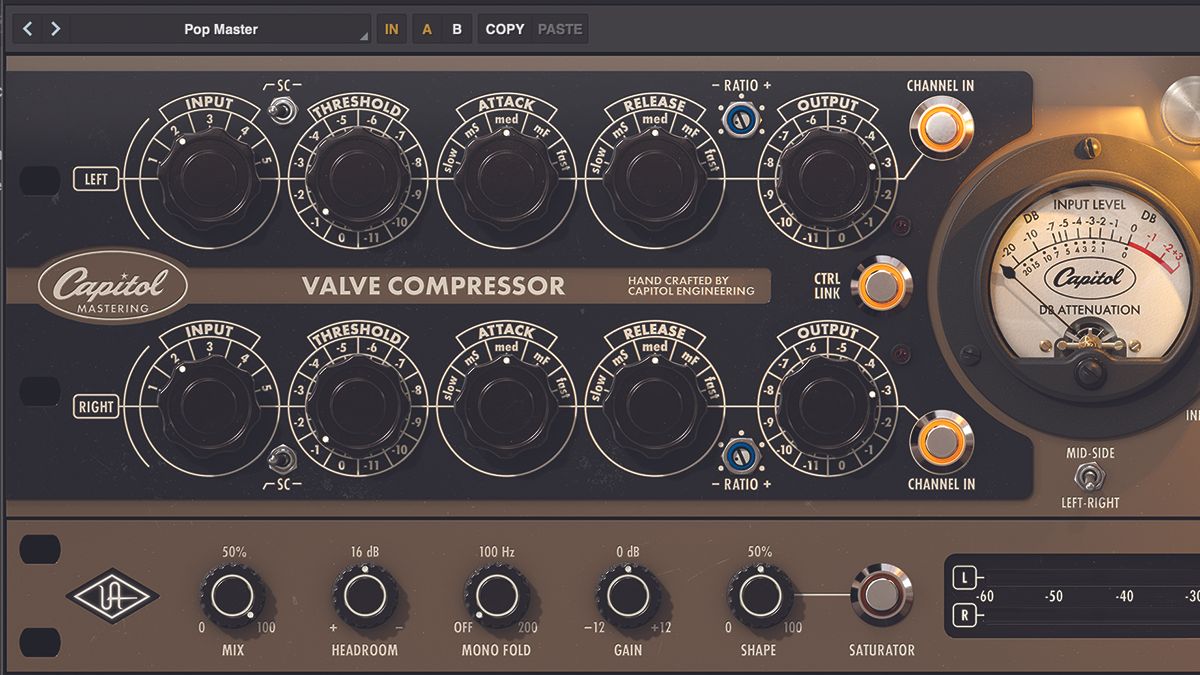Image resolution: width=1200 pixels, height=675 pixels.
Task: Click the previous preset arrow
Action: coord(25,28)
